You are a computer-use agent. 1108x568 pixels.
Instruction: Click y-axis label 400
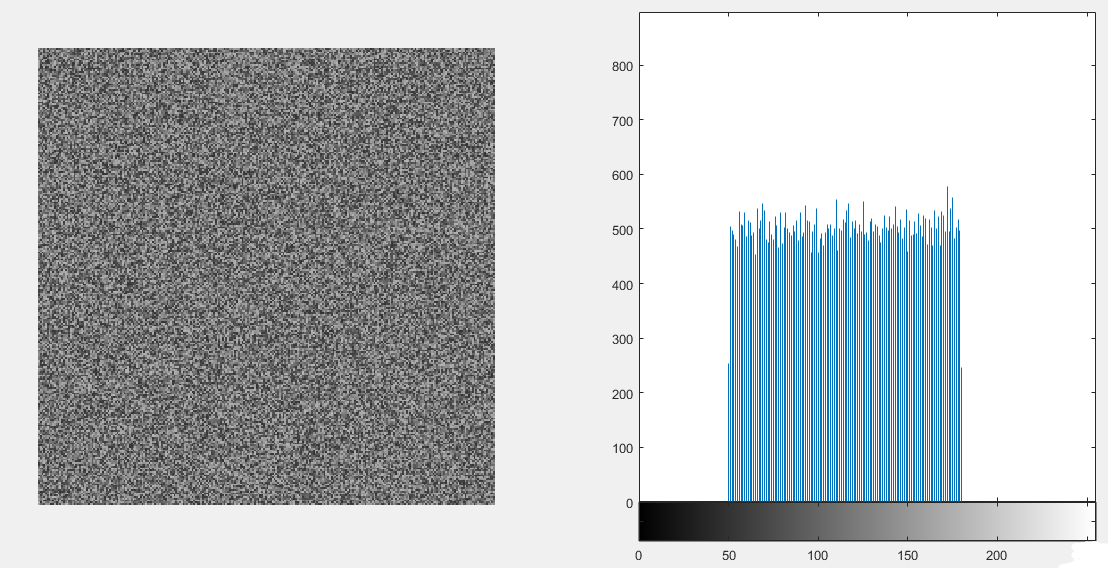click(x=623, y=284)
